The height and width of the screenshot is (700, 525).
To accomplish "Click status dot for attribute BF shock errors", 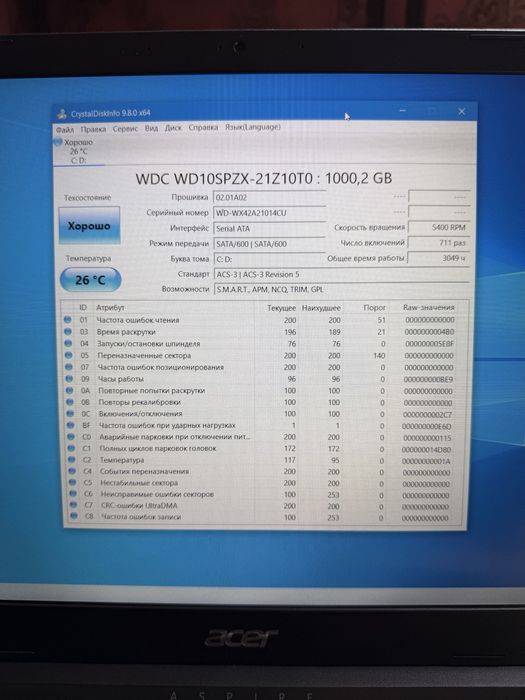I will click(x=71, y=425).
